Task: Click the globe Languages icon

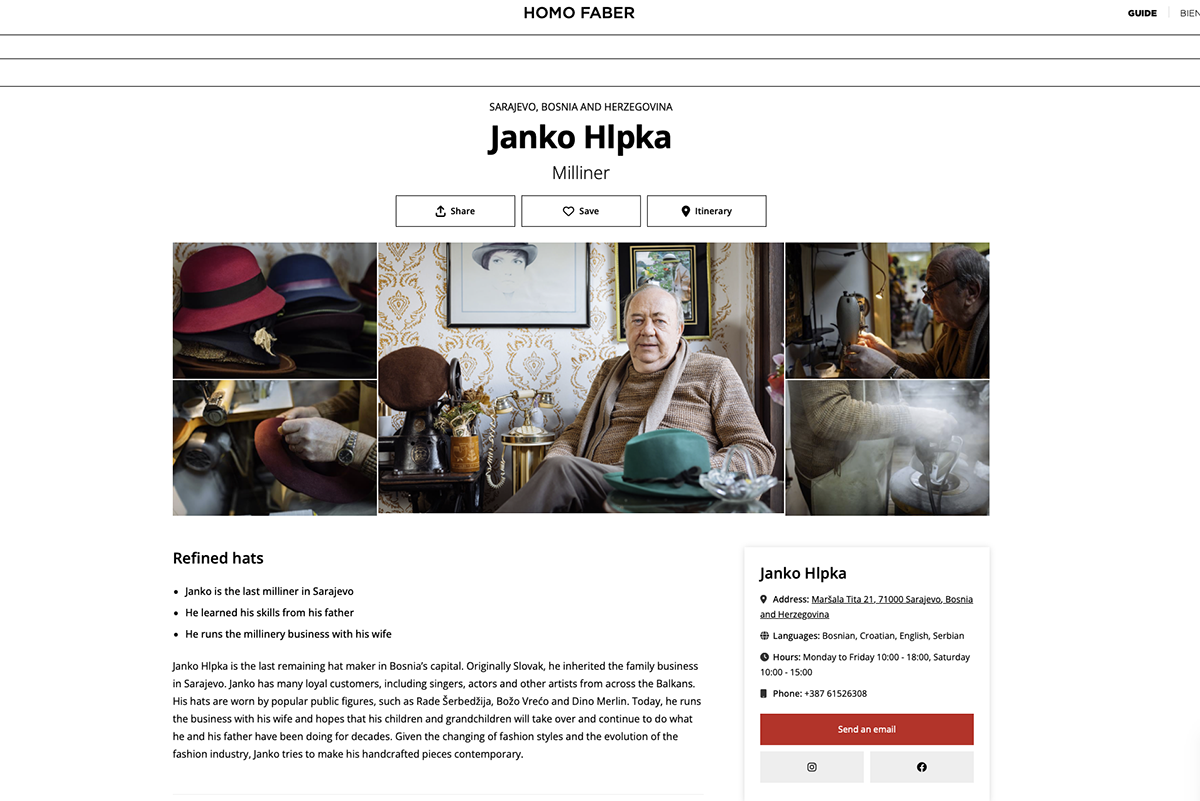Action: [764, 636]
